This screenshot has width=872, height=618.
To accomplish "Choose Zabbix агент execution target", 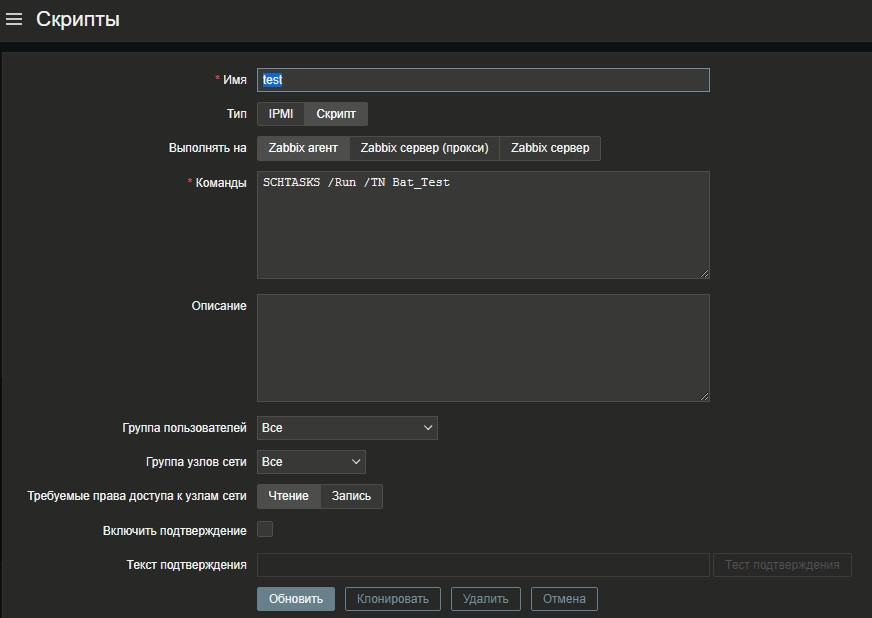I will [x=303, y=148].
